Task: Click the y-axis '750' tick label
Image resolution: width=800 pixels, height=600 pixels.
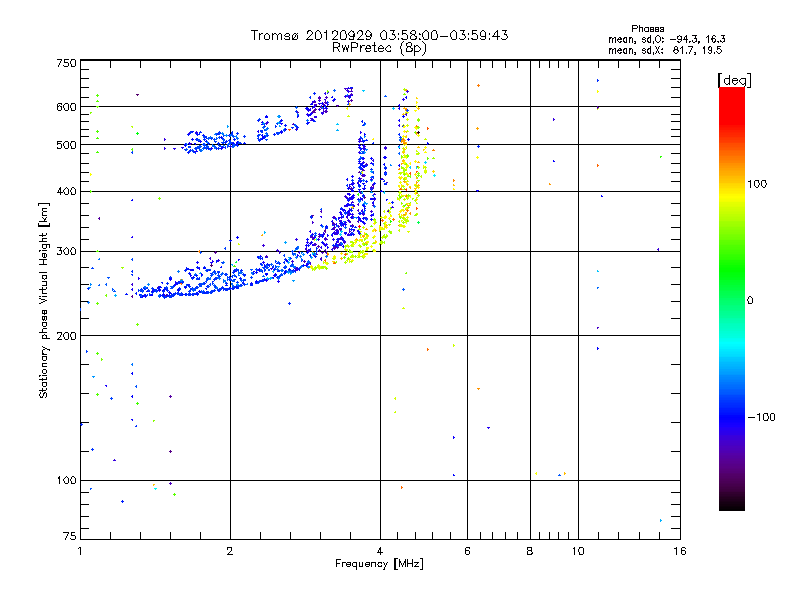Action: click(66, 63)
